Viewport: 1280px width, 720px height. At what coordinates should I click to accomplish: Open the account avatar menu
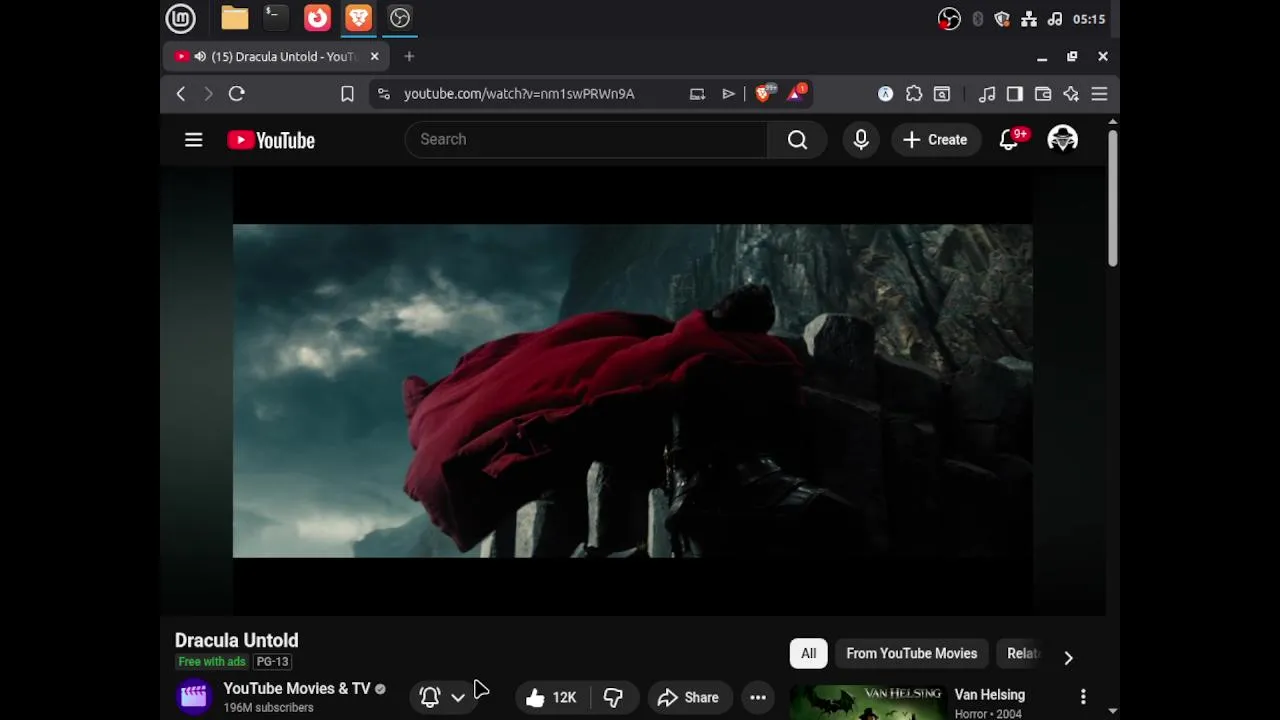click(x=1062, y=139)
